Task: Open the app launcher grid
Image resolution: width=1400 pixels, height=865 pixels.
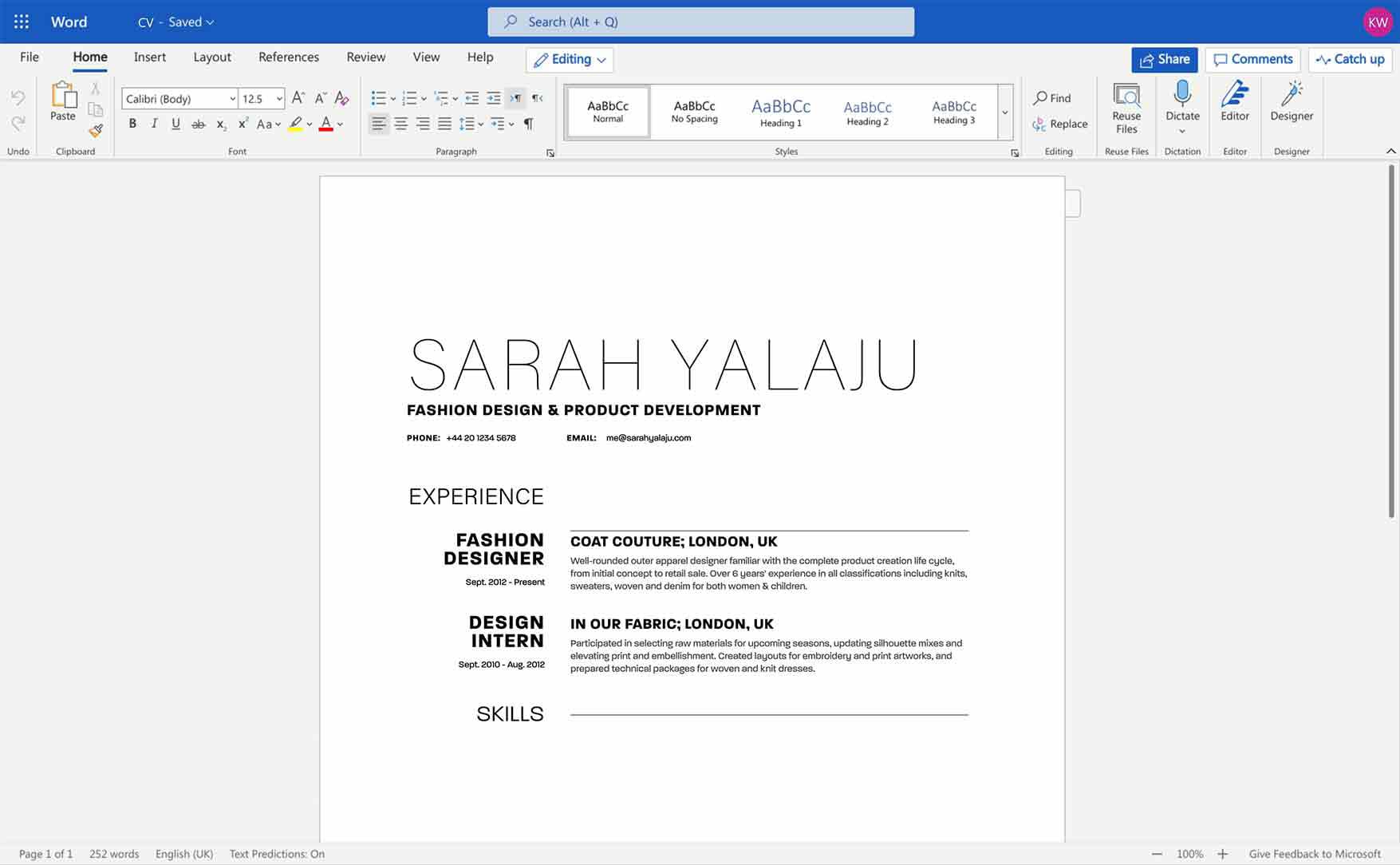Action: (x=22, y=22)
